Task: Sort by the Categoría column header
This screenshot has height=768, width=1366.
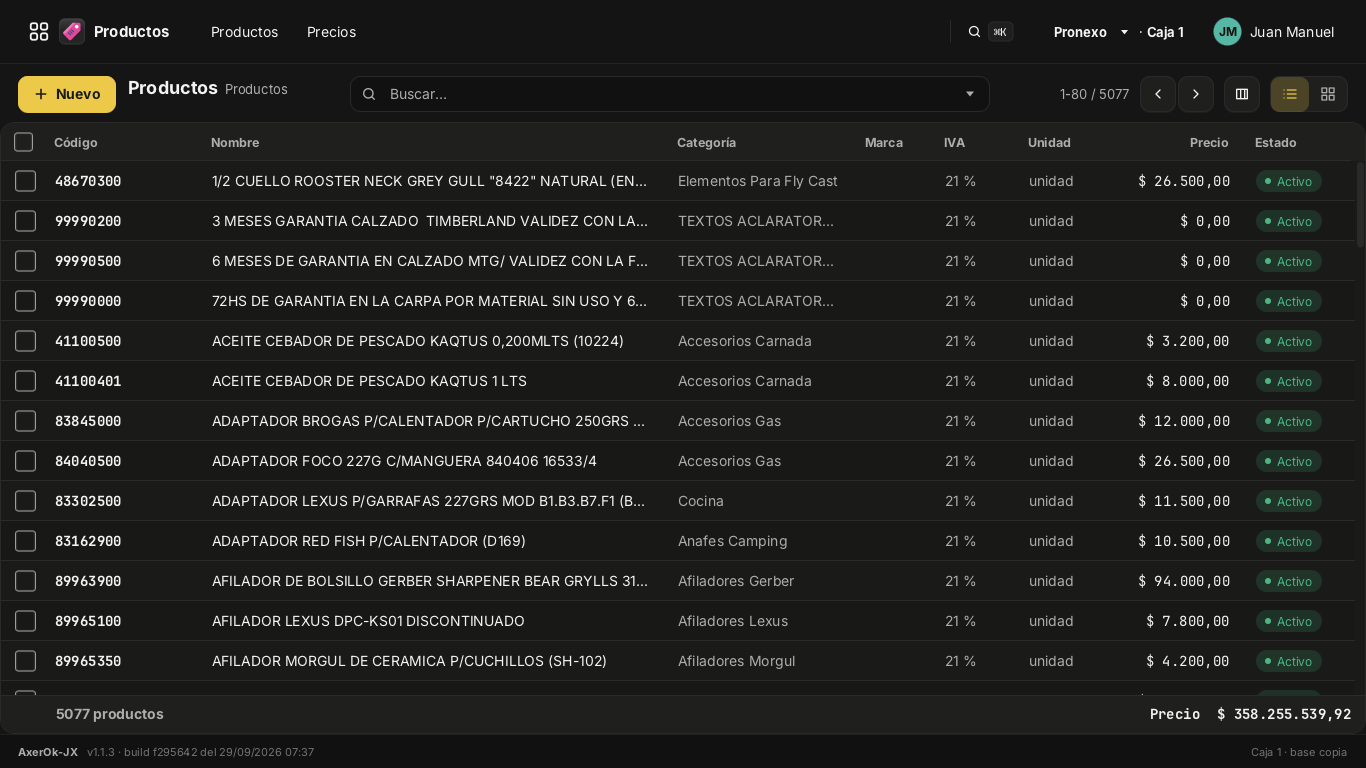Action: pos(706,143)
